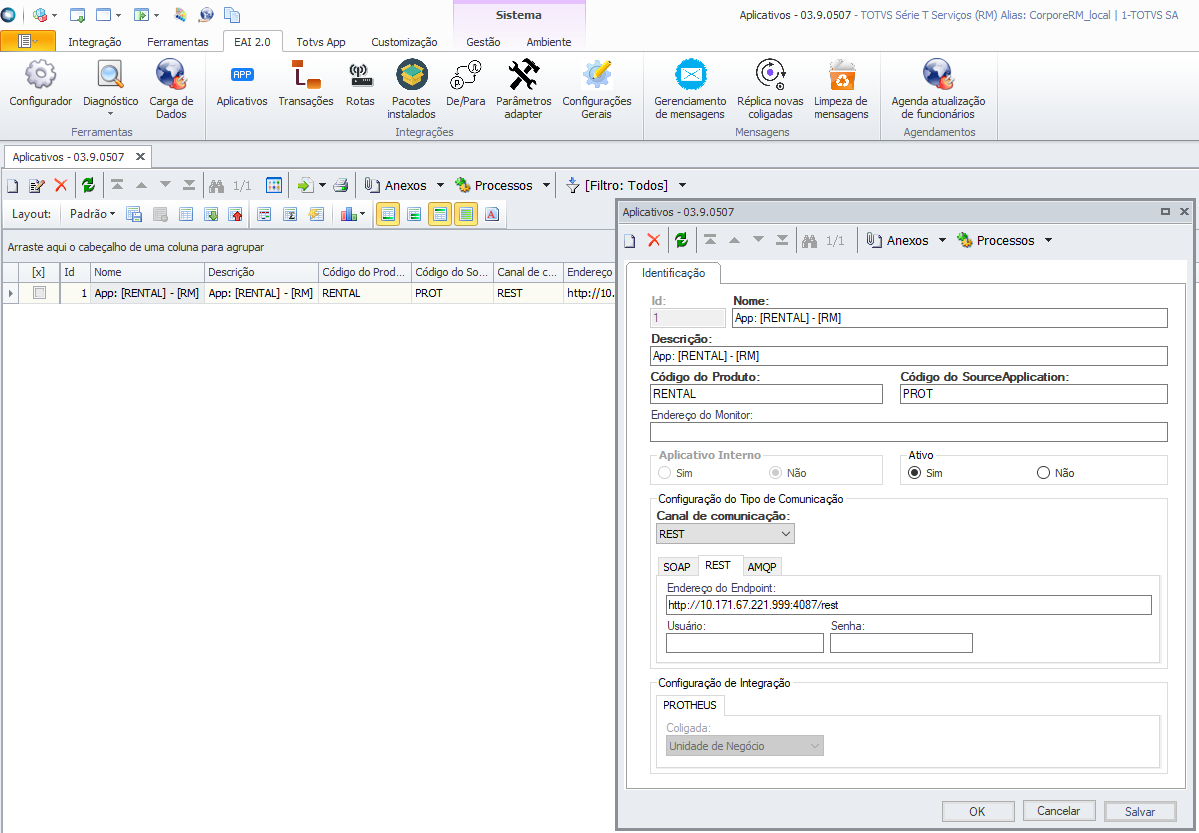Viewport: 1199px width, 833px height.
Task: Go to the last record in dialog toolbar
Action: pos(781,240)
